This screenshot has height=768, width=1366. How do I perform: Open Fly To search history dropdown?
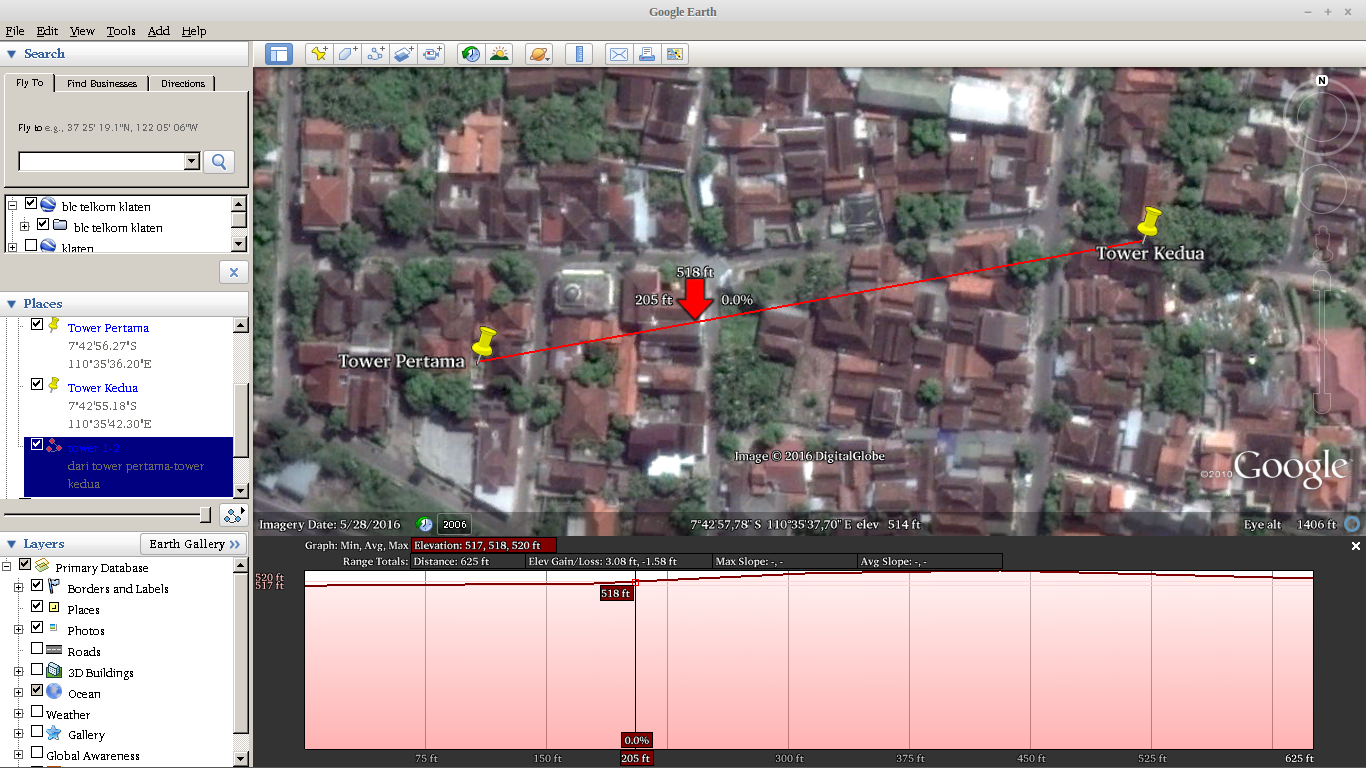pos(192,162)
